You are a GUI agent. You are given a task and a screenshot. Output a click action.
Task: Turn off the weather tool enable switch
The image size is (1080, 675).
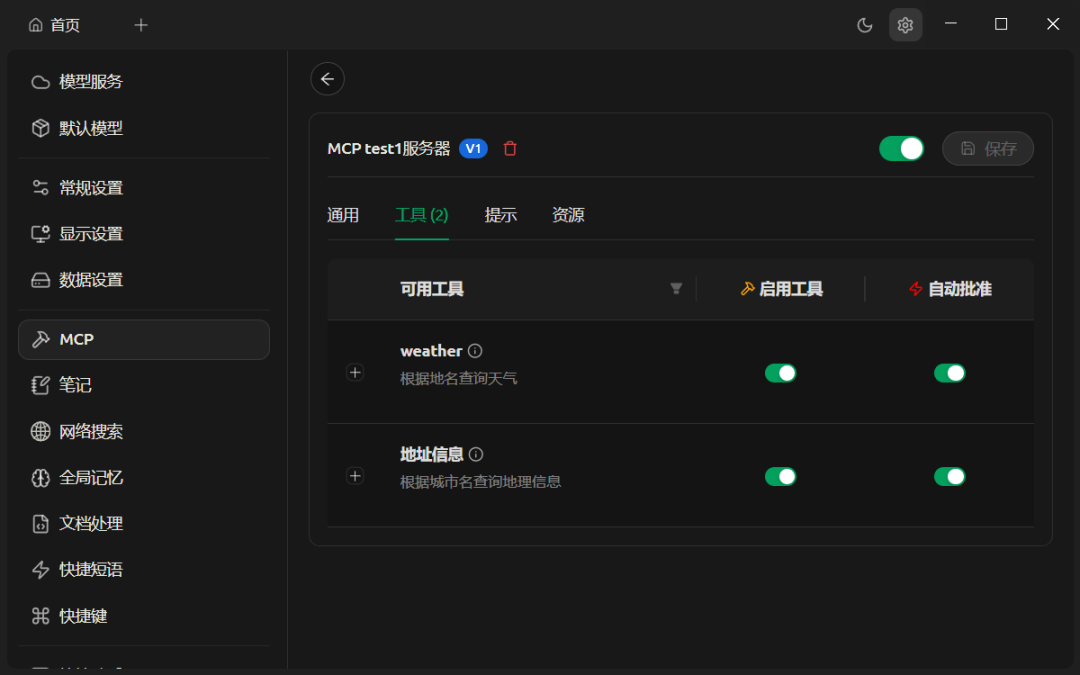(781, 372)
